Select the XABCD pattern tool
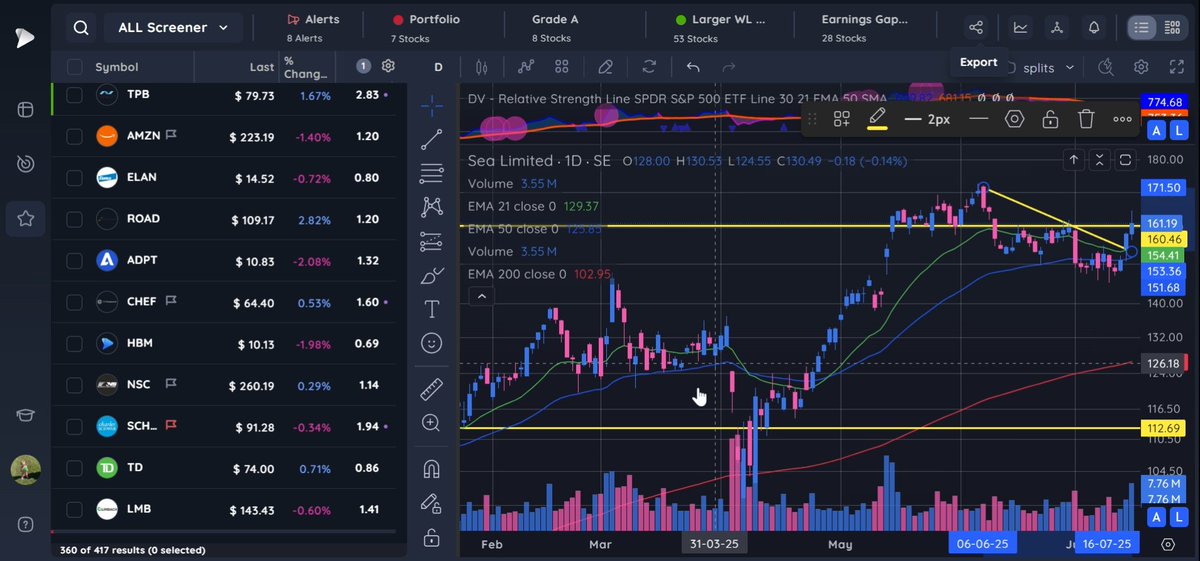Image resolution: width=1200 pixels, height=561 pixels. point(432,206)
